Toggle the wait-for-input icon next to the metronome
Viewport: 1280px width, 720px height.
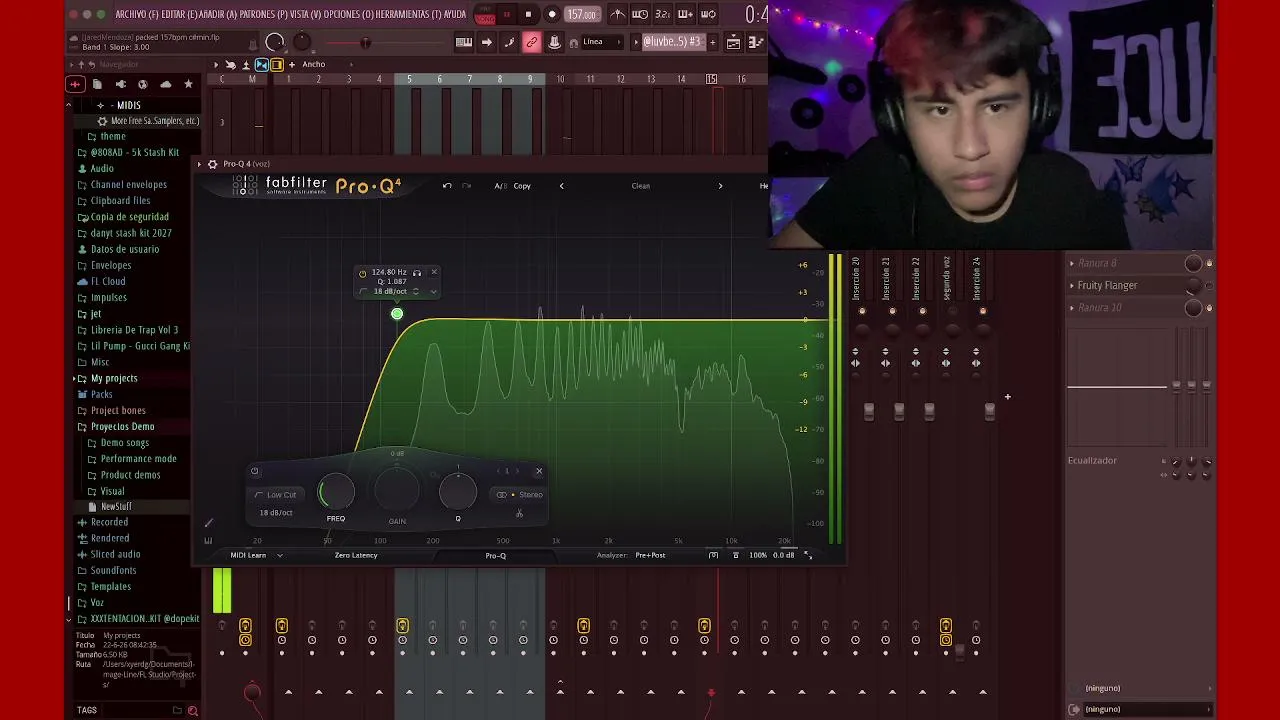click(640, 15)
